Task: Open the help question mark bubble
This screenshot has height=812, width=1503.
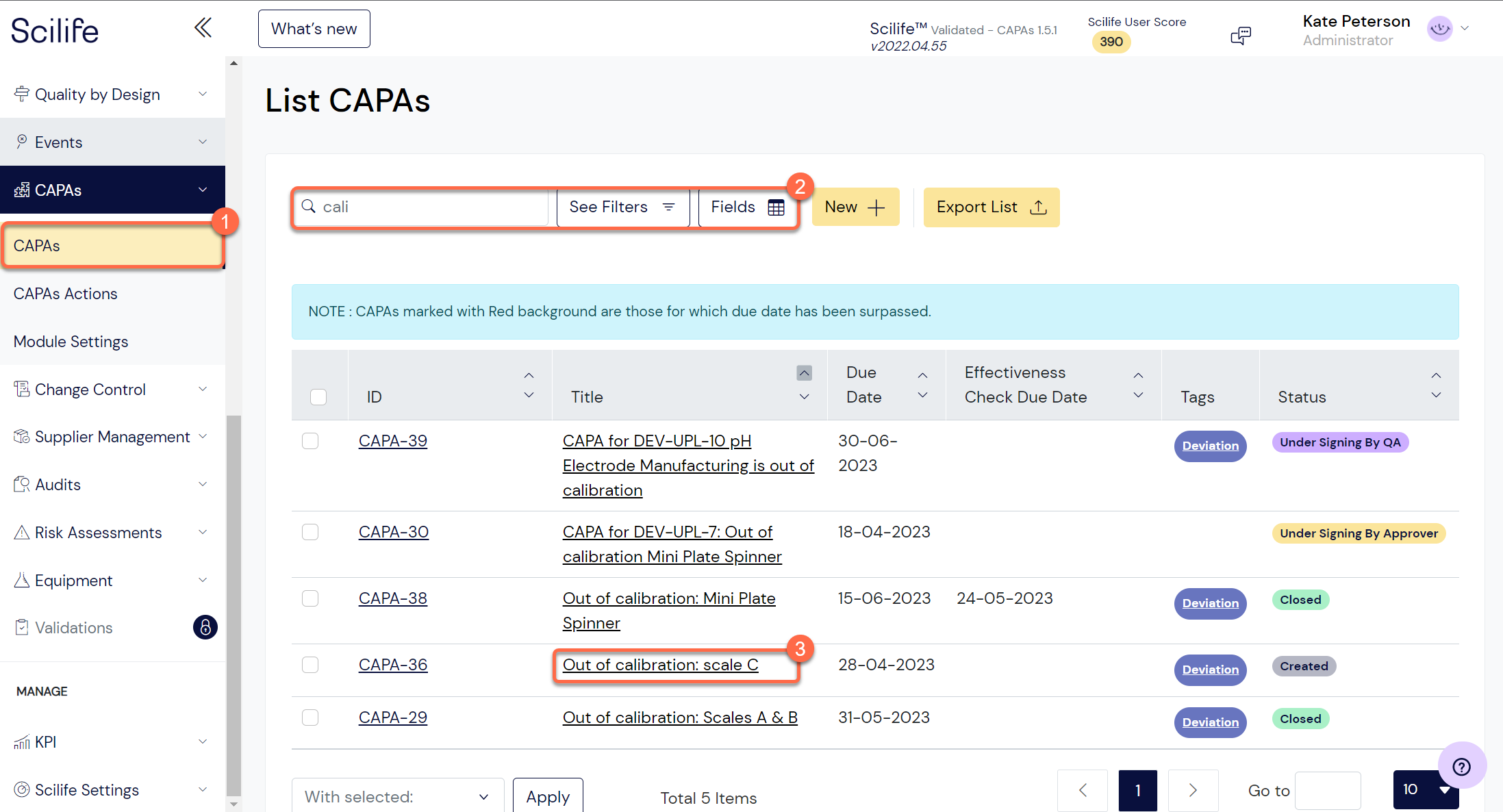Action: [1462, 766]
